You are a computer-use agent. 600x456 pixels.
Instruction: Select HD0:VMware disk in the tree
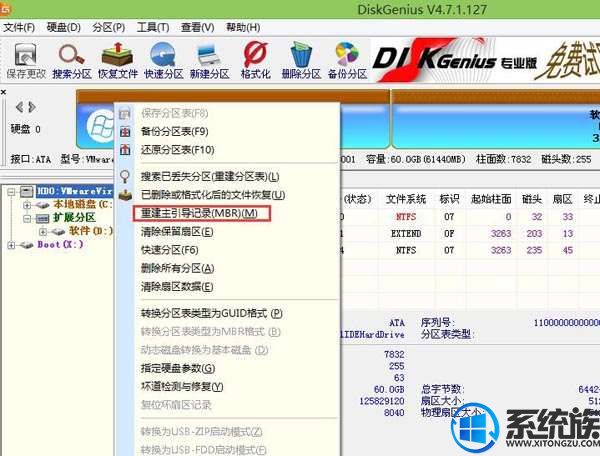tap(74, 191)
